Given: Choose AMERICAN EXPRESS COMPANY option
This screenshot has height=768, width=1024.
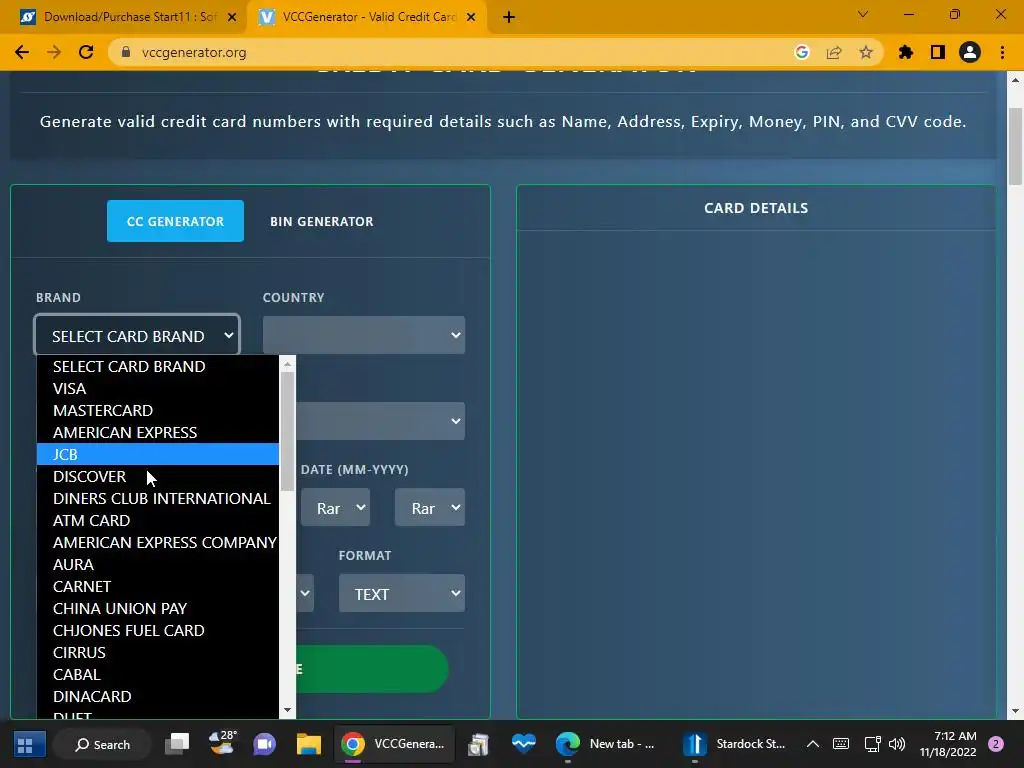Looking at the screenshot, I should (x=157, y=543).
